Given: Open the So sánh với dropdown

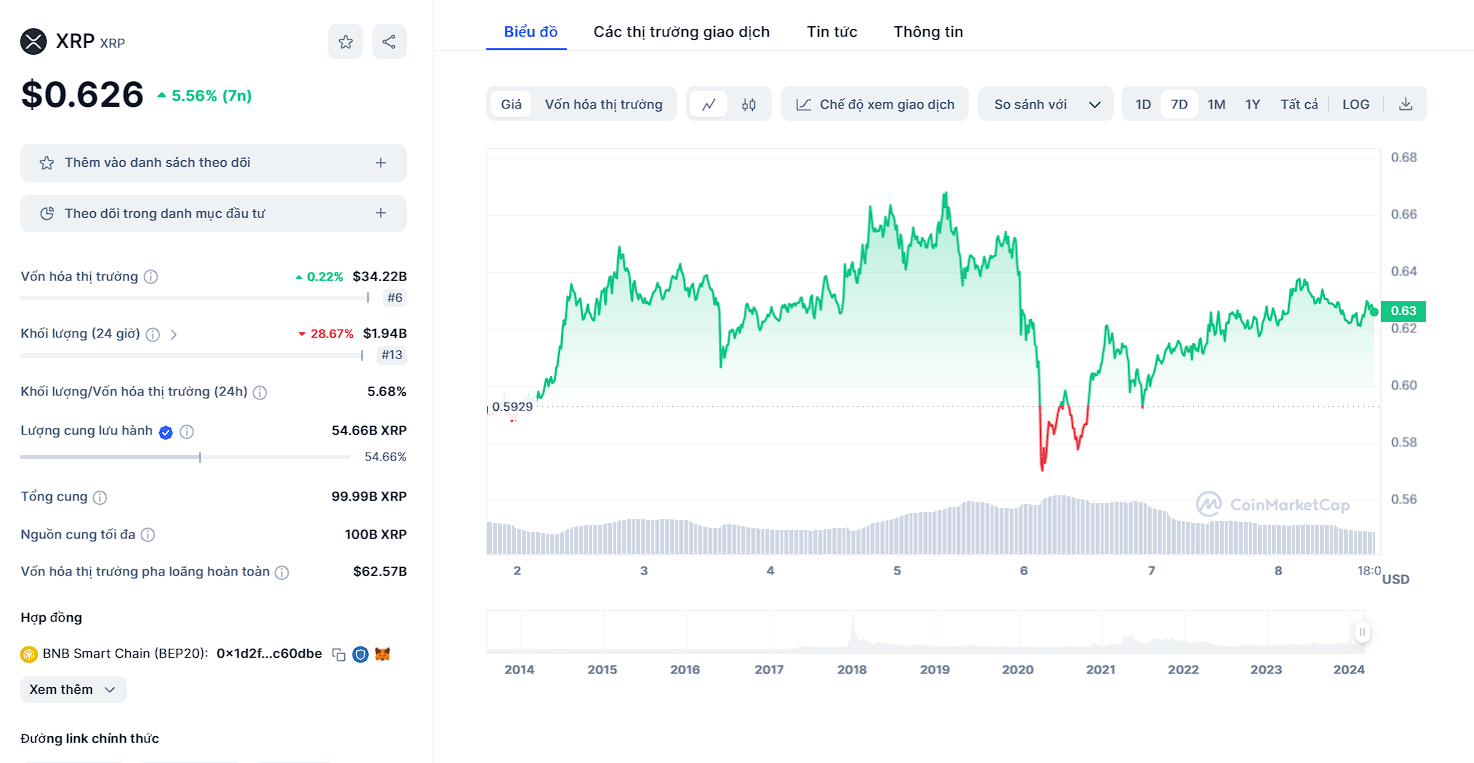Looking at the screenshot, I should point(1046,104).
